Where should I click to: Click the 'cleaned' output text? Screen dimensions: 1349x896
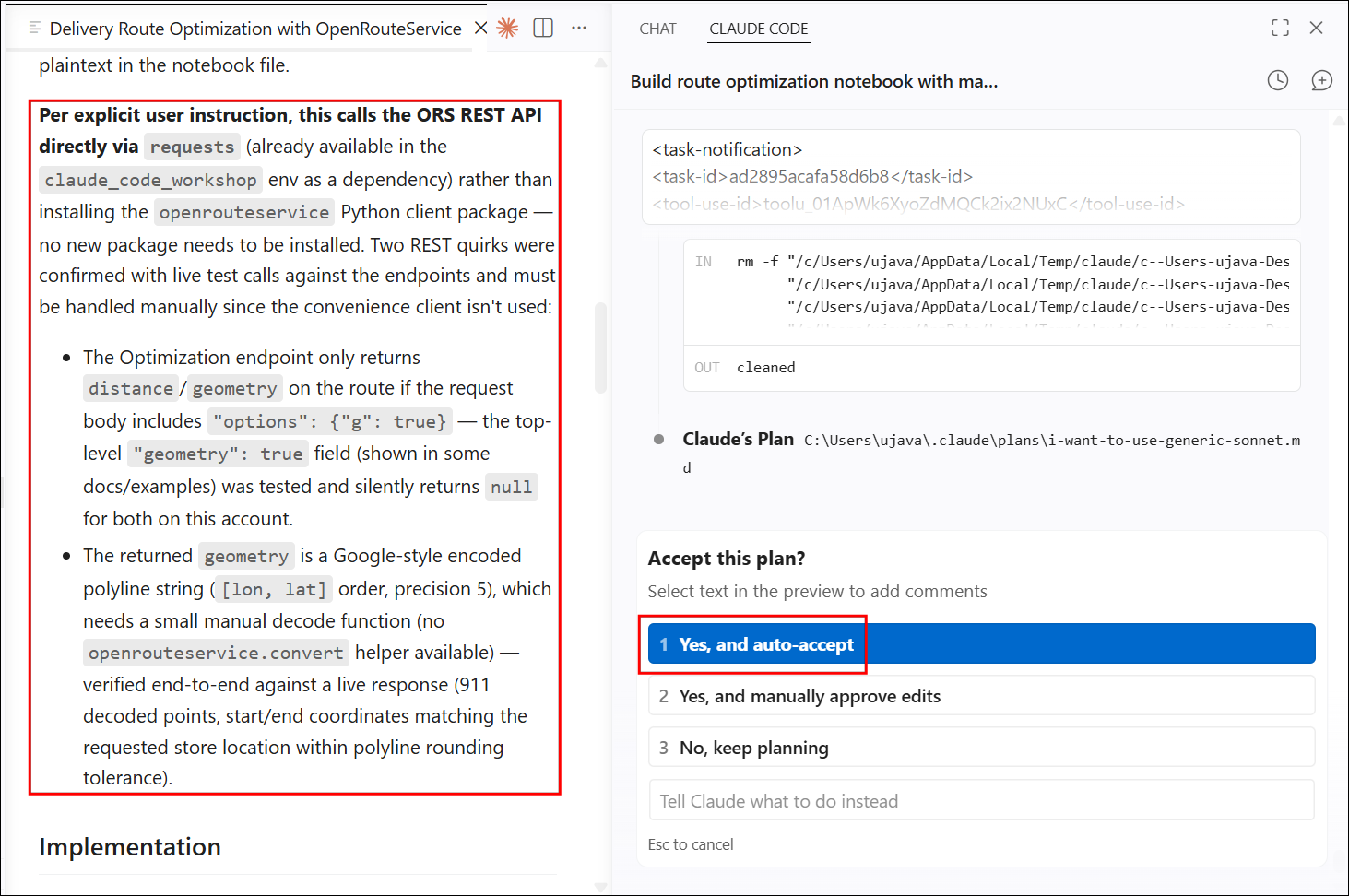click(x=765, y=368)
